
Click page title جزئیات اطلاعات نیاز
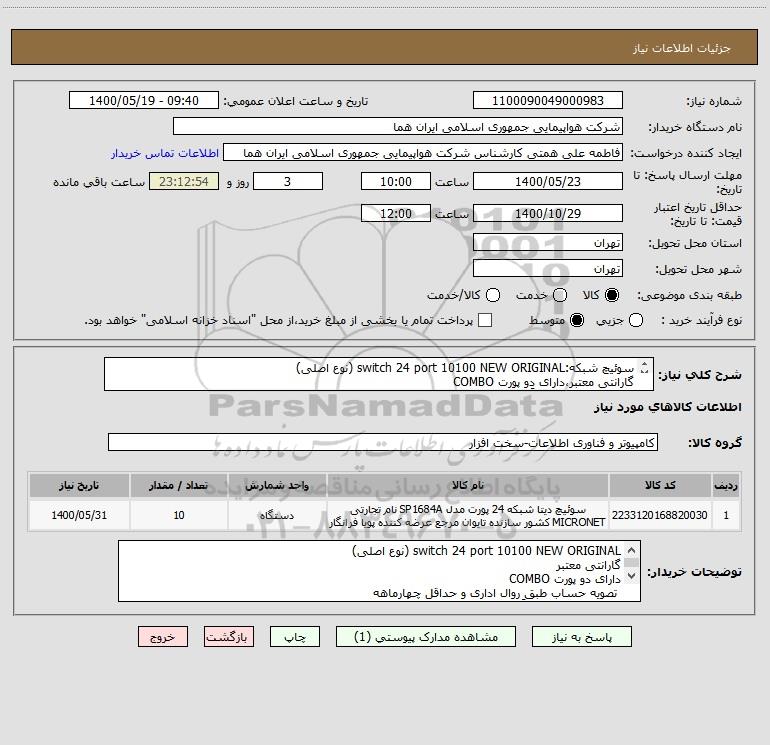pyautogui.click(x=682, y=48)
